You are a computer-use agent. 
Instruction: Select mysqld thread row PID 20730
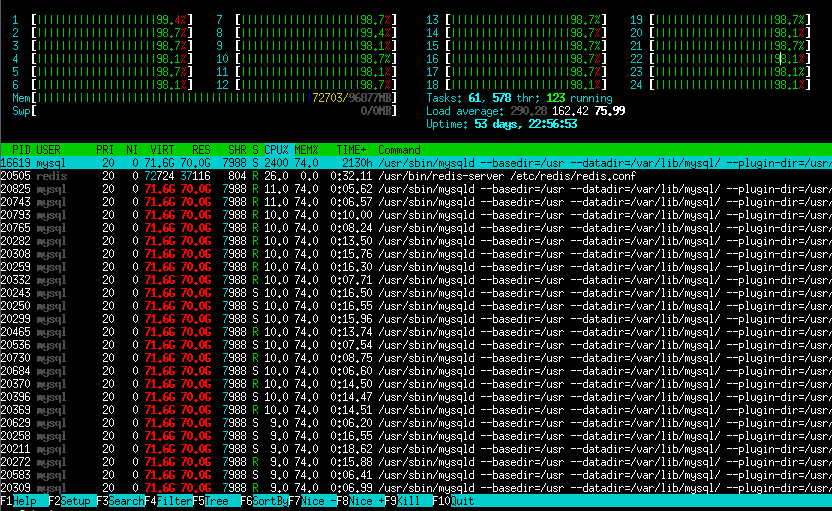pos(416,358)
